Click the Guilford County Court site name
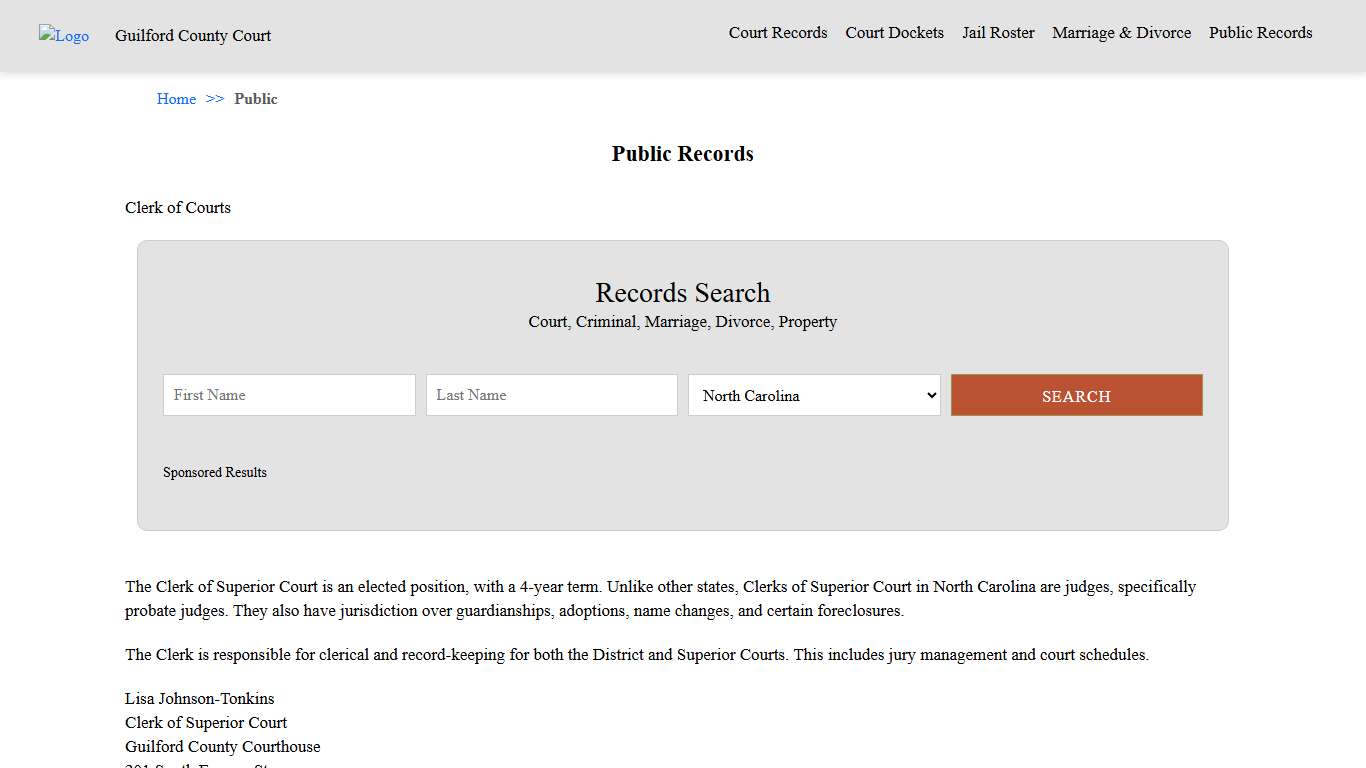 point(192,36)
